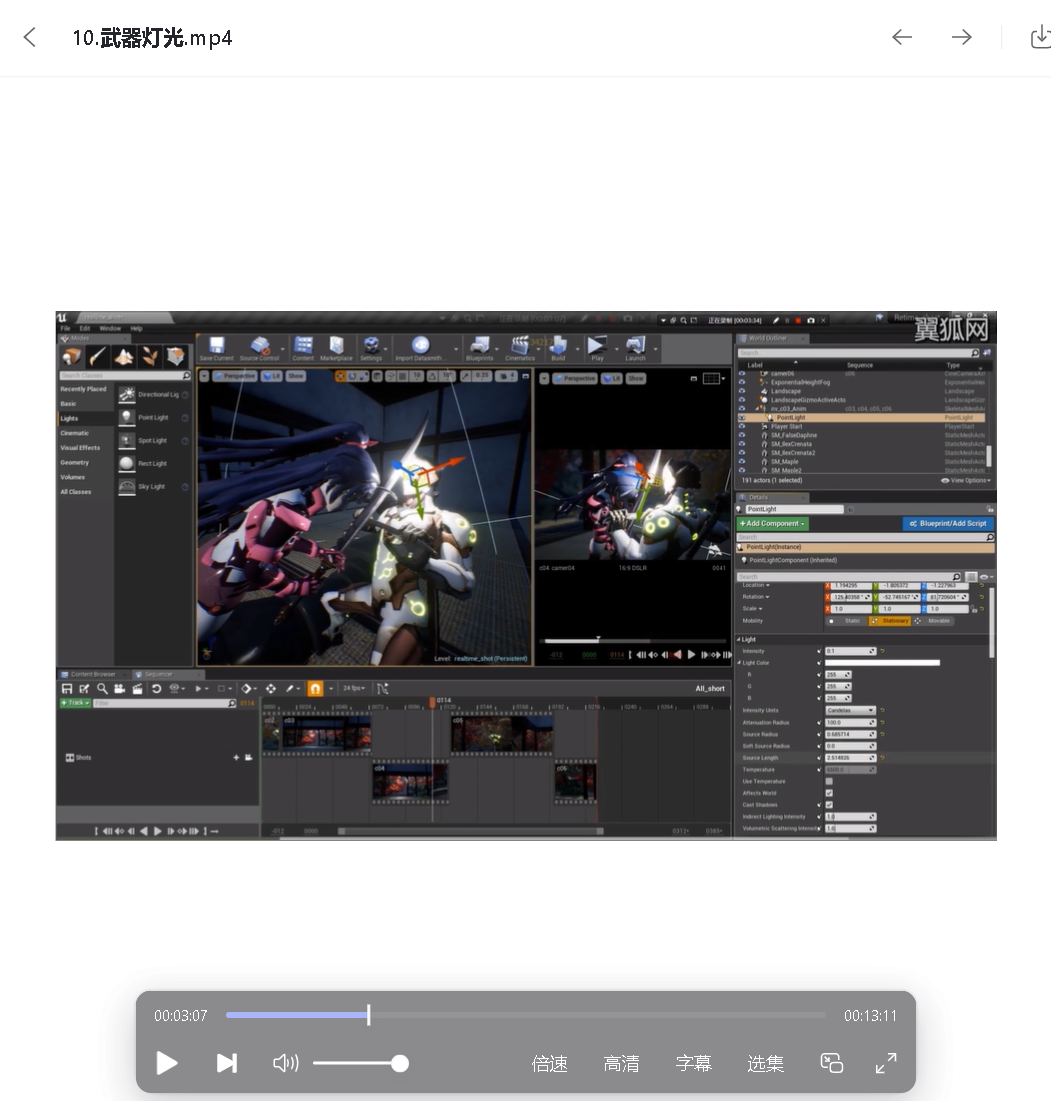Viewport: 1051px width, 1101px height.
Task: Select the Geometry Editing mode icon
Action: [x=176, y=357]
